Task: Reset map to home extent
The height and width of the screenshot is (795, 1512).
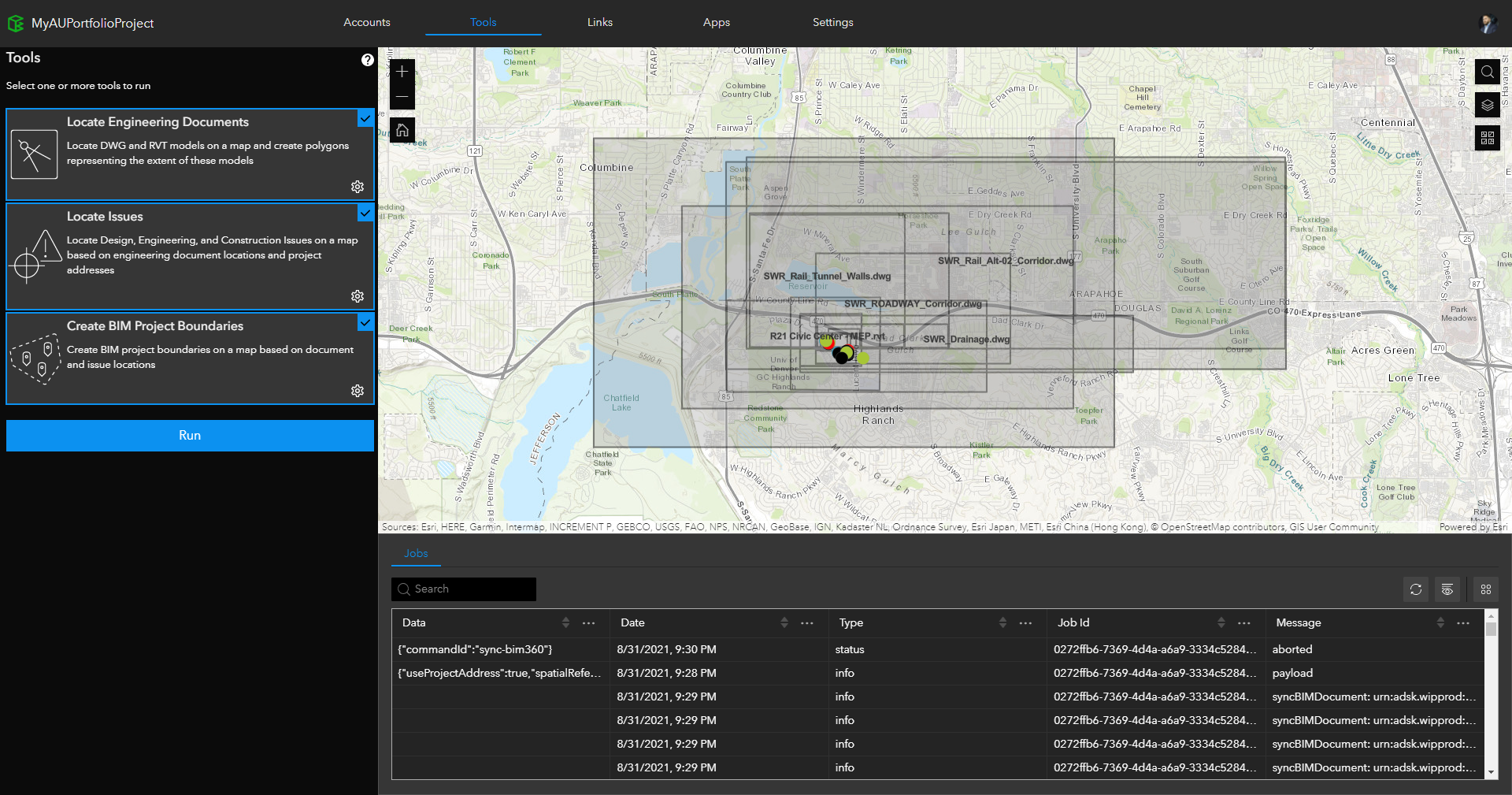Action: (402, 130)
